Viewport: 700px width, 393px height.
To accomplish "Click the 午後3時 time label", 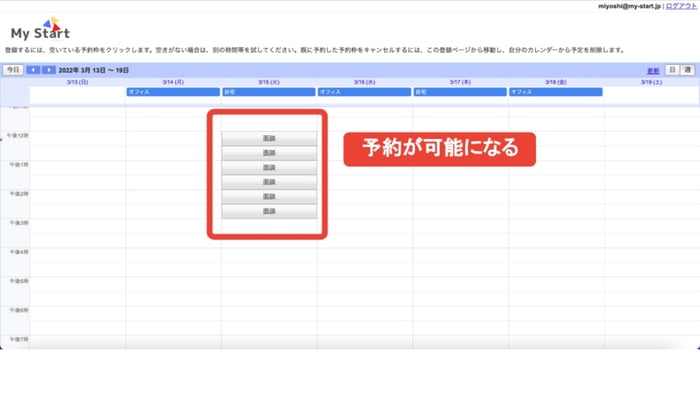I will point(19,223).
